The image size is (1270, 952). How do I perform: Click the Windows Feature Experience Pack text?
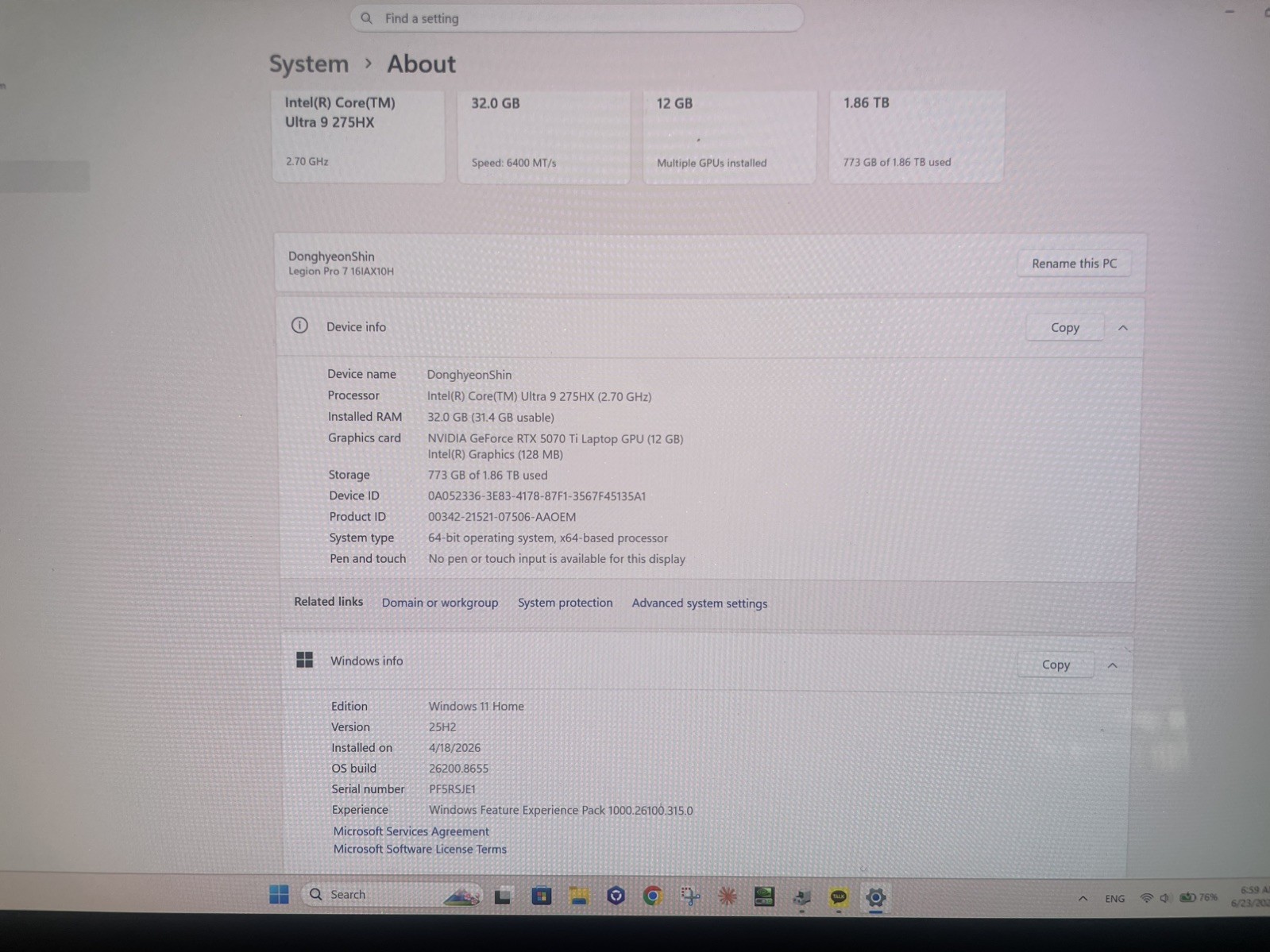coord(561,811)
